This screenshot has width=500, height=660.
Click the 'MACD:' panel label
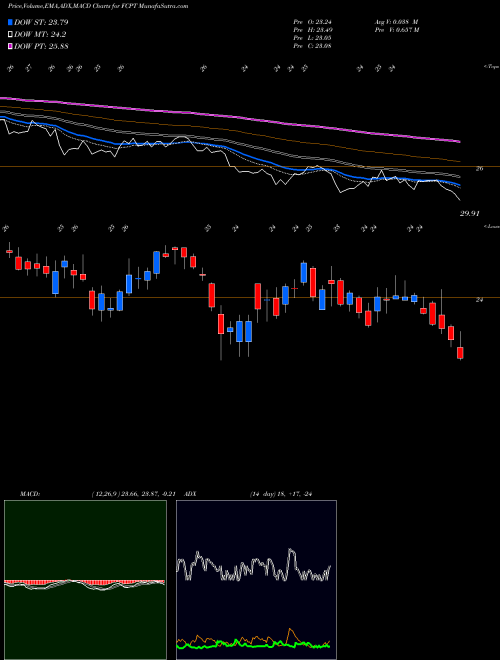pyautogui.click(x=30, y=494)
